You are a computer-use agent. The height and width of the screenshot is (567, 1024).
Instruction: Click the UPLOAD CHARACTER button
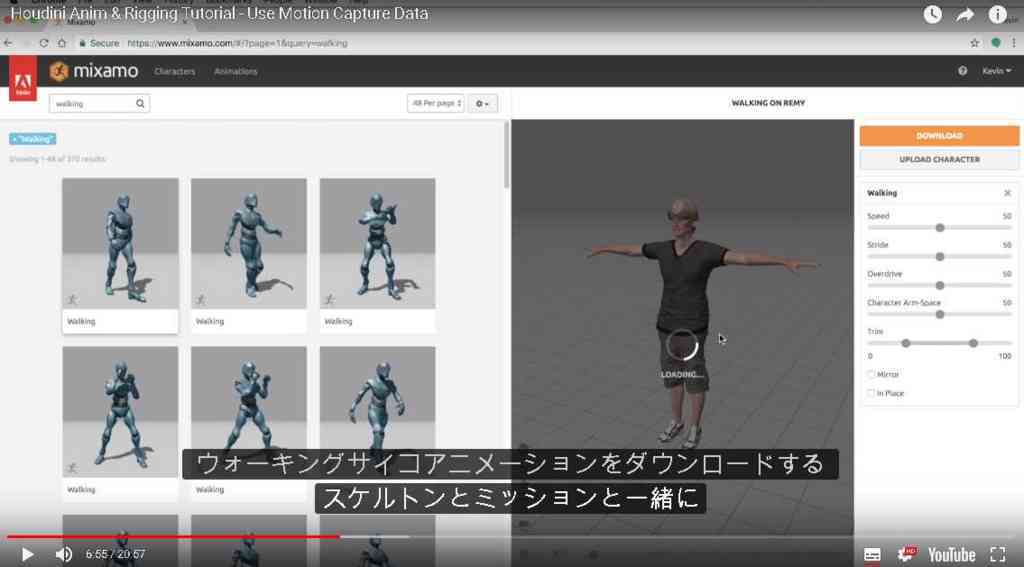click(939, 159)
